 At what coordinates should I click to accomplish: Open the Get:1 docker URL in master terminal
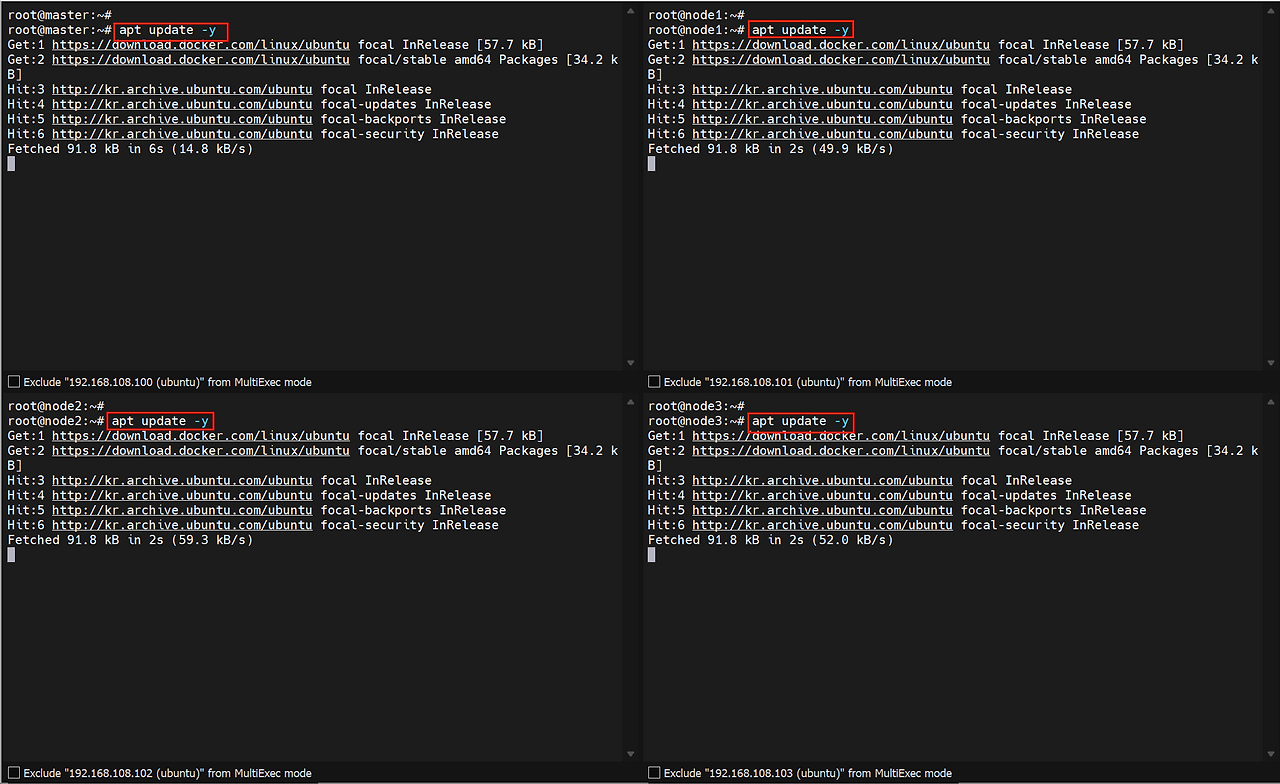200,45
